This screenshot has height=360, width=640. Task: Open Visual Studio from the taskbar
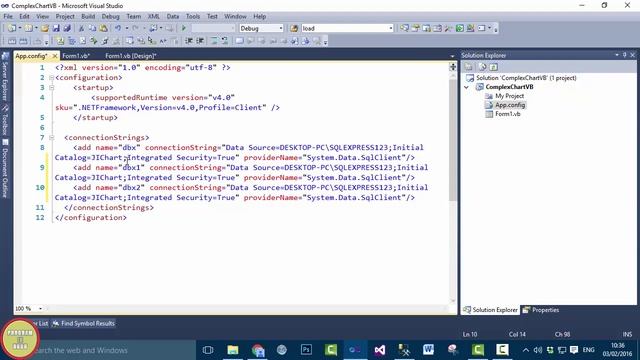(380, 350)
